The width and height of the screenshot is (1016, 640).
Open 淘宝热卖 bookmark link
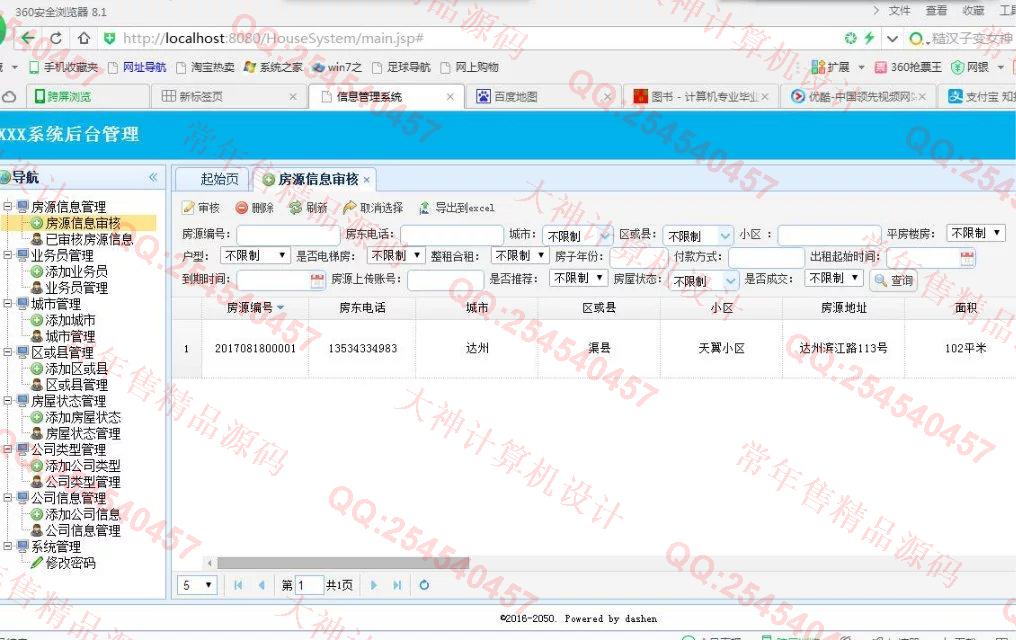[x=205, y=67]
